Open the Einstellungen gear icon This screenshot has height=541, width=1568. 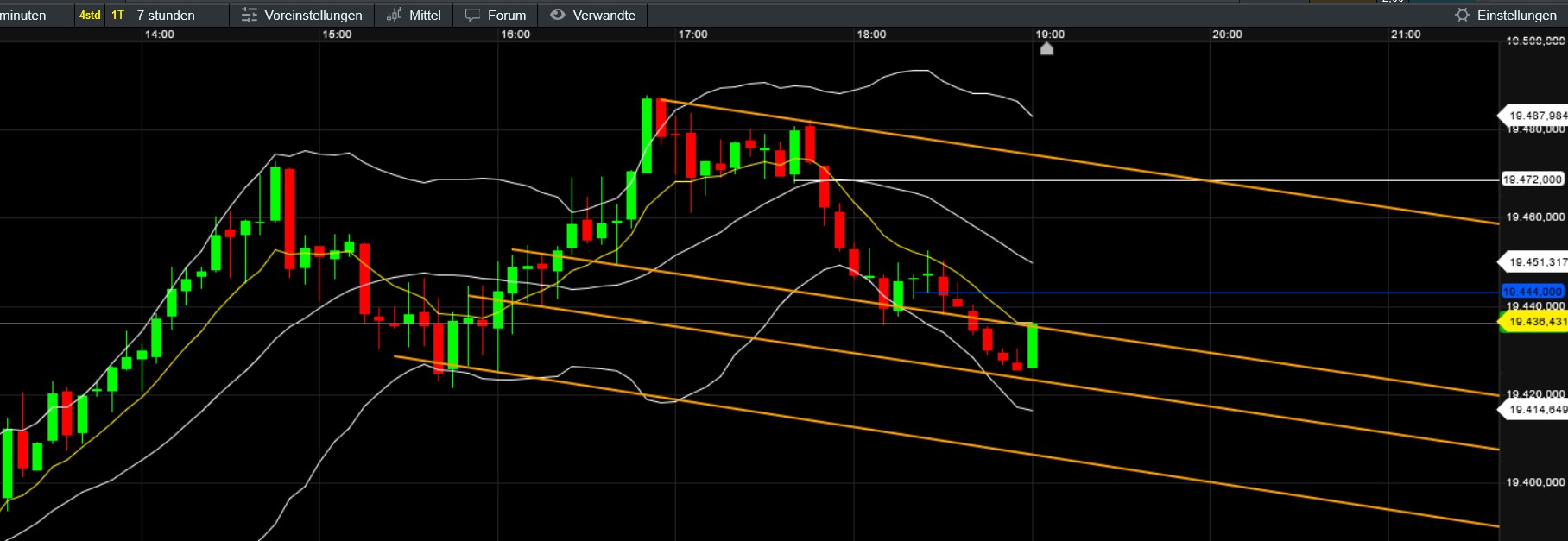[1462, 15]
